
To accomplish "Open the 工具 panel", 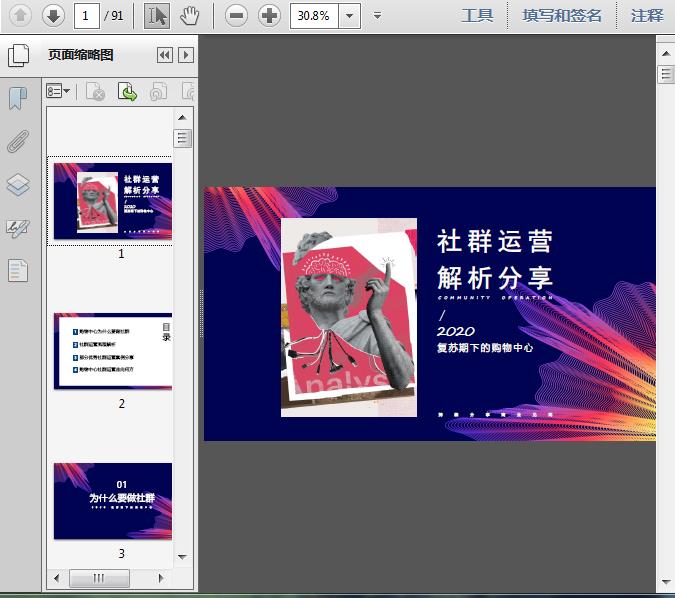I will [477, 15].
